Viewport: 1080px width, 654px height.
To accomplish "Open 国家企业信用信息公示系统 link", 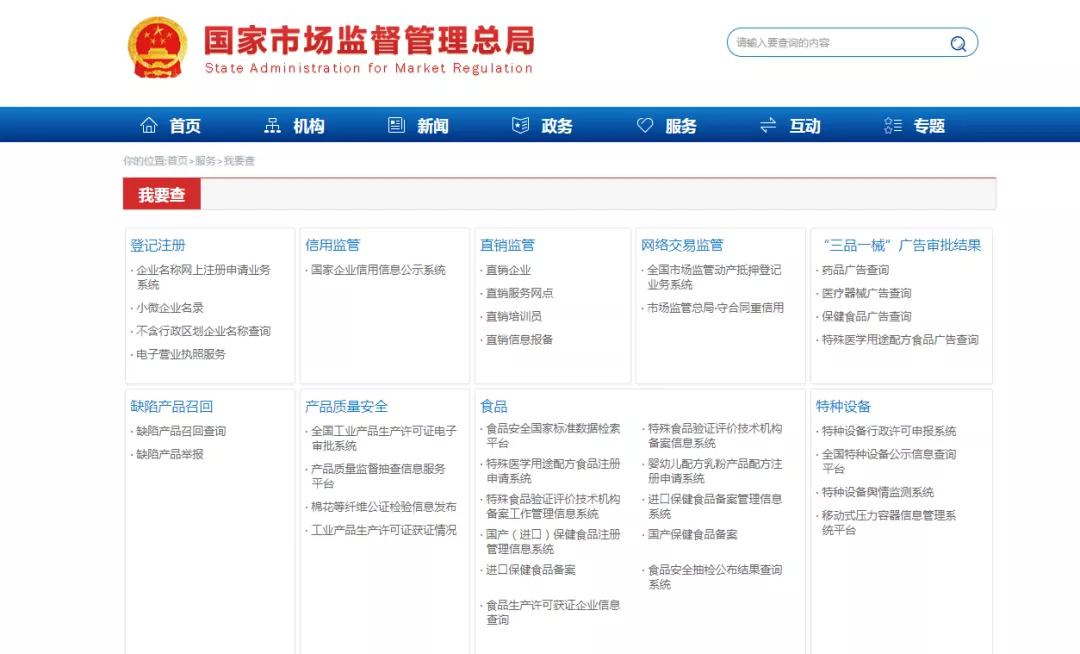I will [378, 270].
